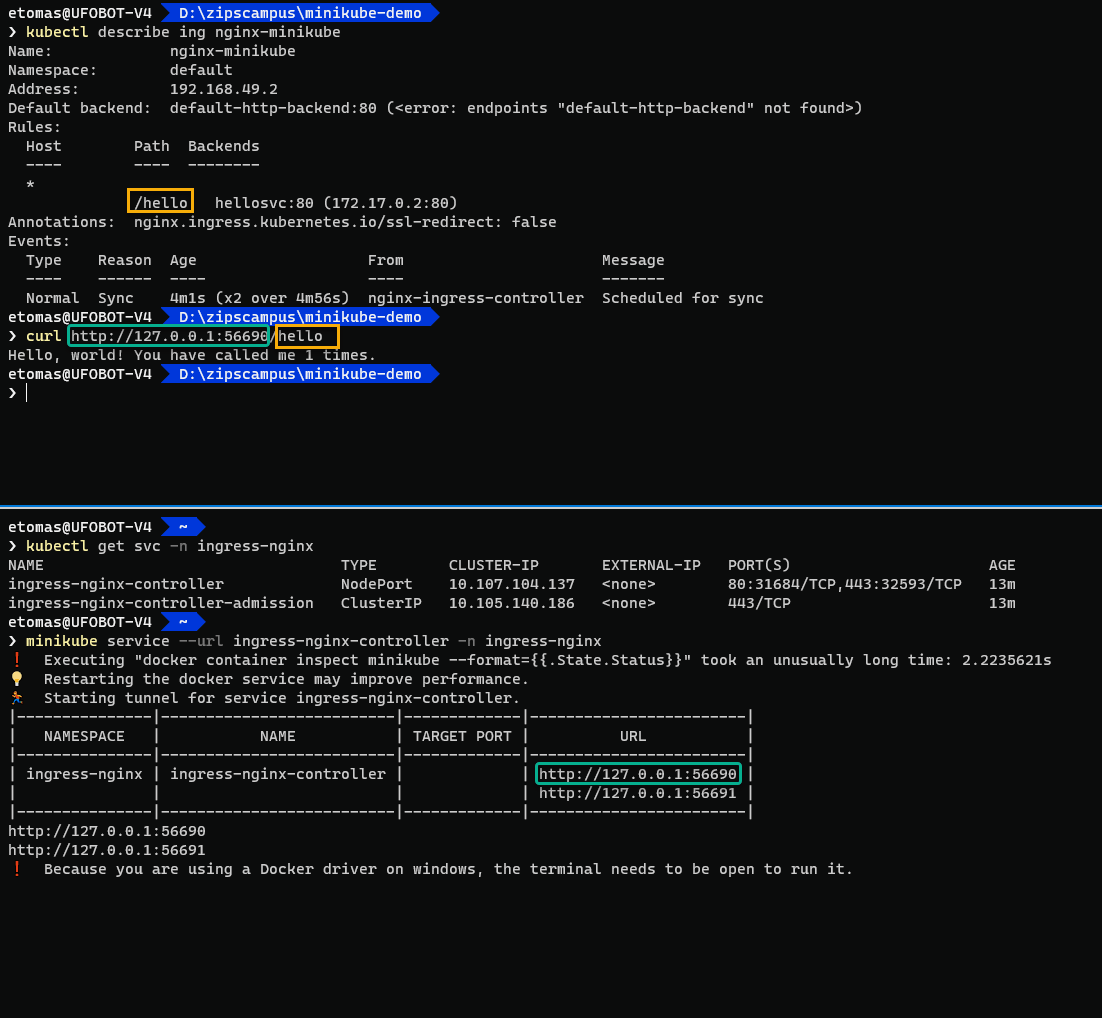Image resolution: width=1102 pixels, height=1018 pixels.
Task: Click the running person icon beside "Starting tunnel"
Action: click(16, 698)
